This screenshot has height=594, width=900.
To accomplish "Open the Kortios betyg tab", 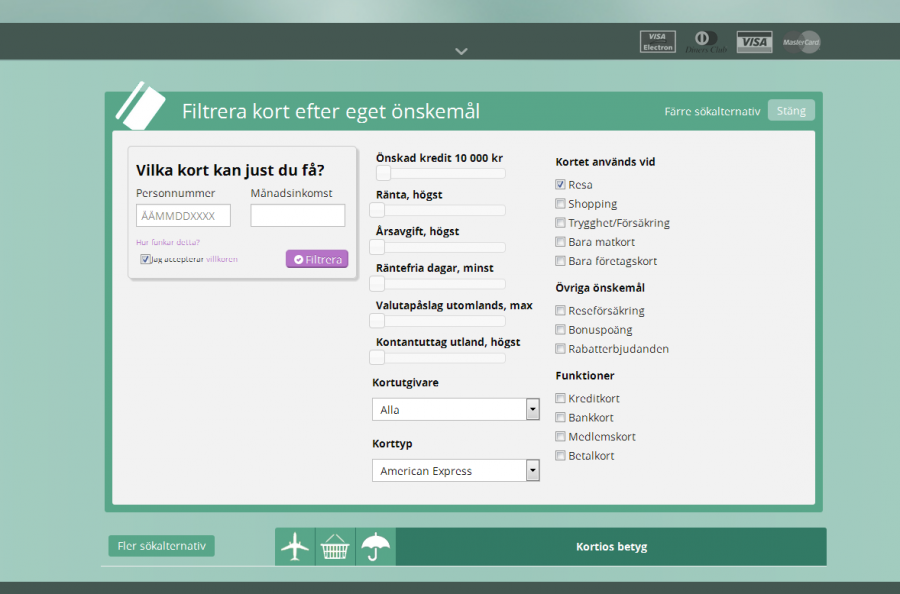I will tap(611, 547).
